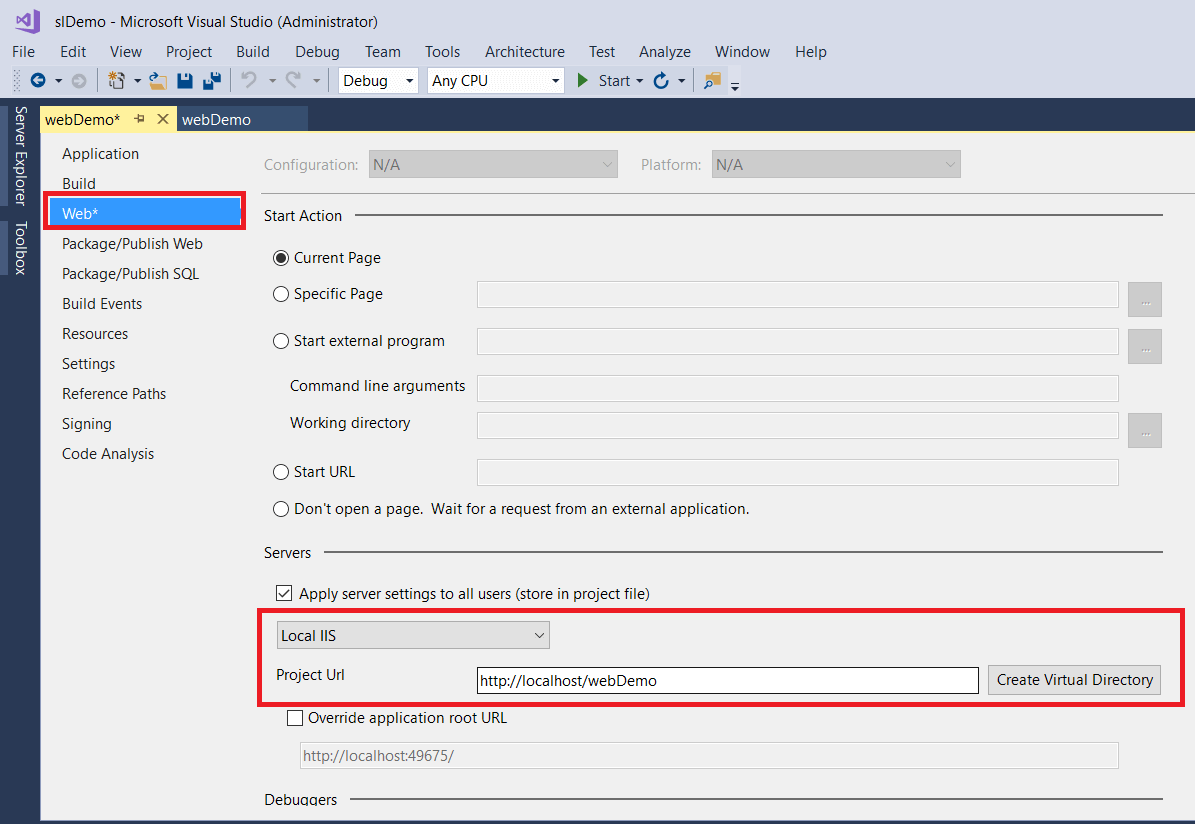Screen dimensions: 1195x824
Task: Select Start external program radio button
Action: [280, 341]
